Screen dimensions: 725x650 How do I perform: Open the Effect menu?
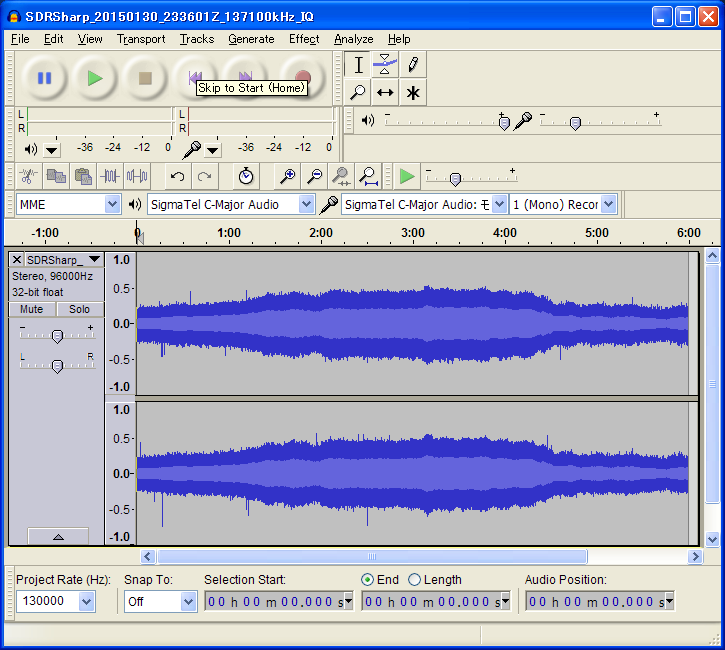pos(304,39)
